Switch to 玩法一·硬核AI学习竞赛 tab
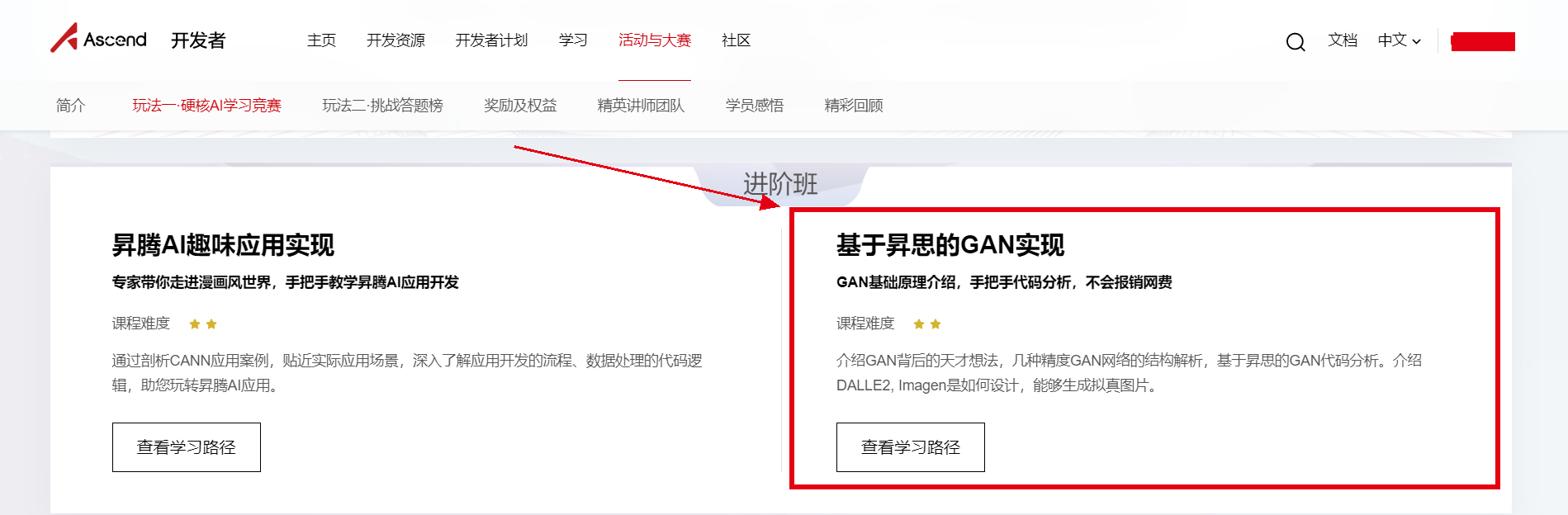 pyautogui.click(x=206, y=106)
